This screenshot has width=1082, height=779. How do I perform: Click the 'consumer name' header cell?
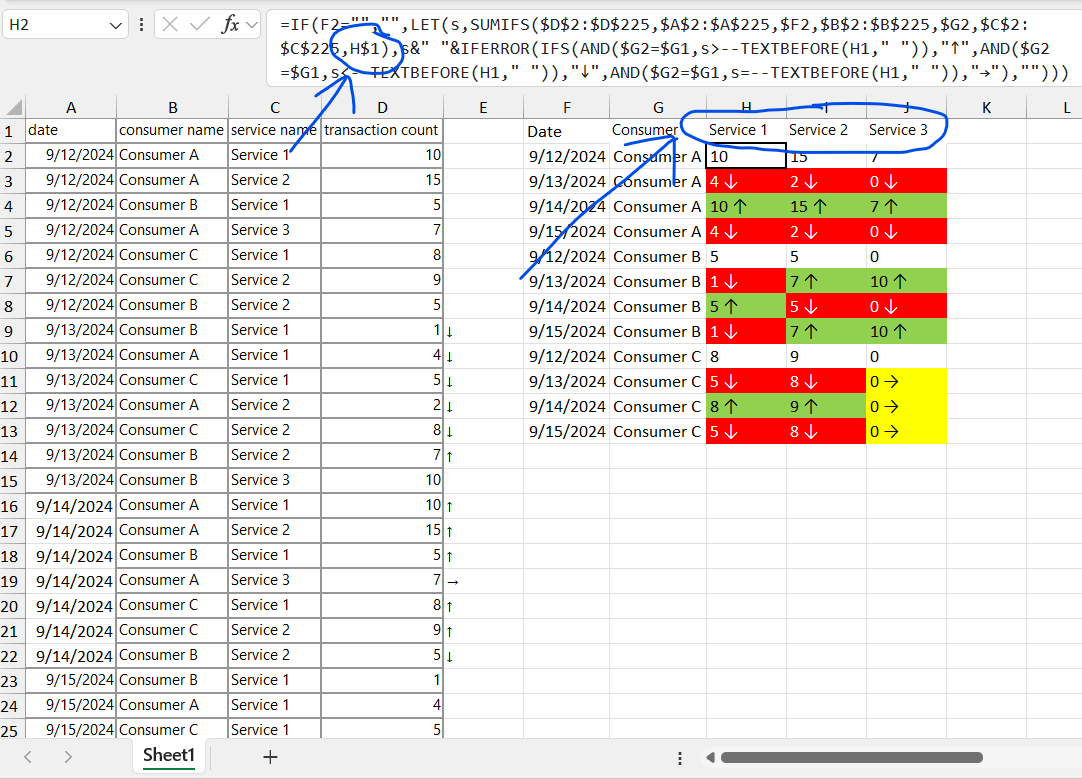[x=172, y=130]
